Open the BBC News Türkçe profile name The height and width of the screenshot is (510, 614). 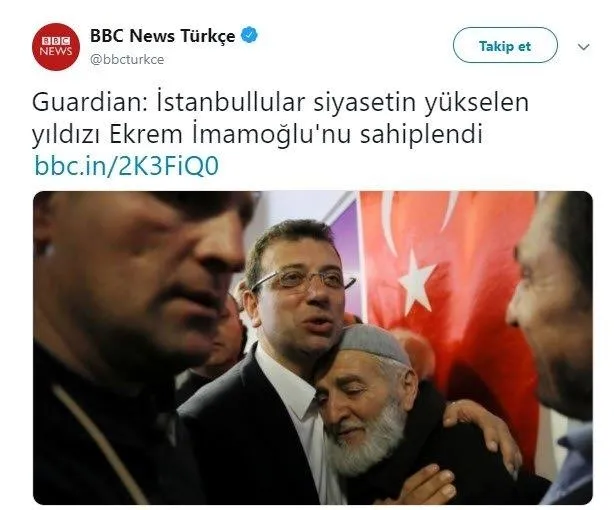tap(163, 36)
